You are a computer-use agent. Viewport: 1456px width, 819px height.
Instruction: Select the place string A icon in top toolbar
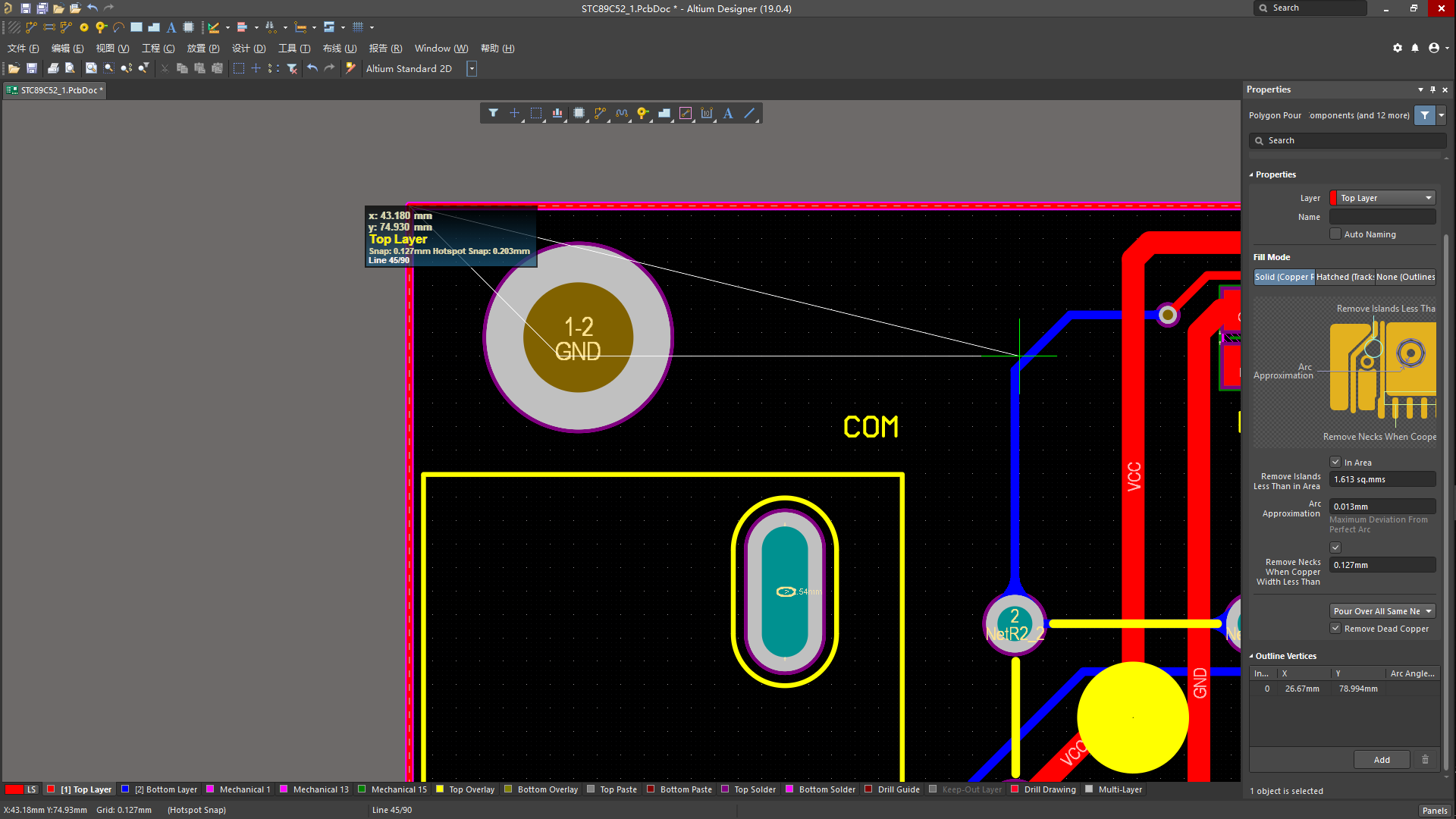coord(171,27)
